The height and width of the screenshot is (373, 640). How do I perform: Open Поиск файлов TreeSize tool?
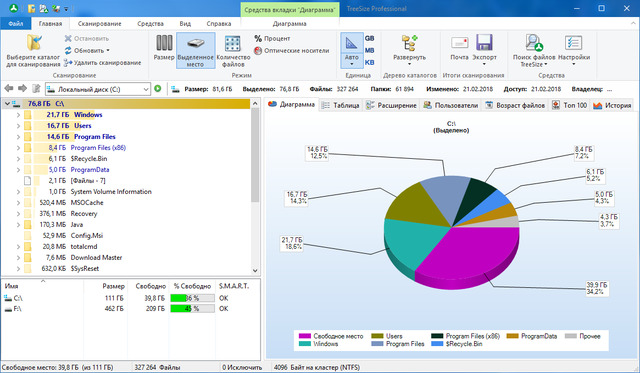click(534, 42)
